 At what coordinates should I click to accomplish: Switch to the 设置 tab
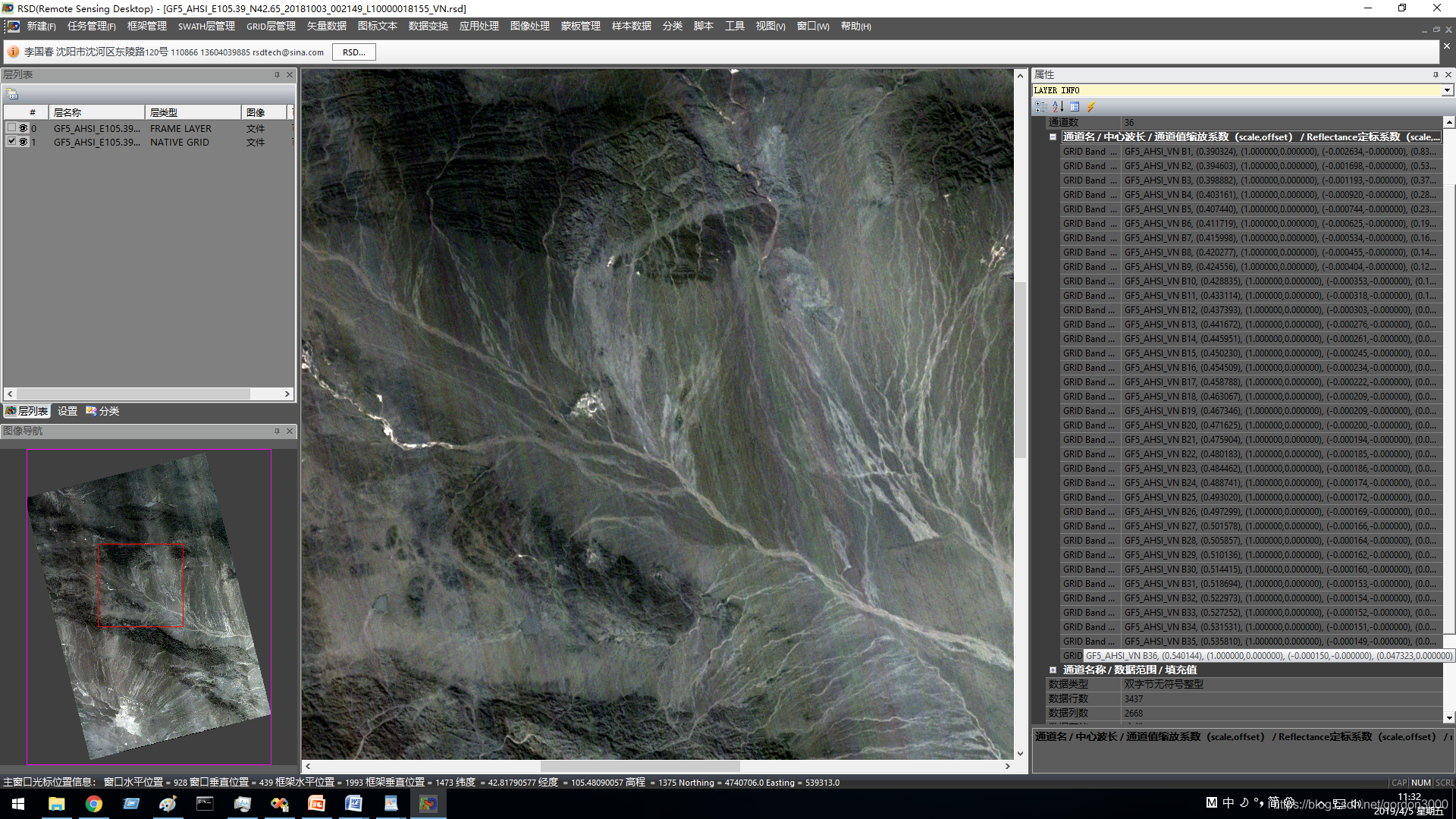[x=67, y=411]
